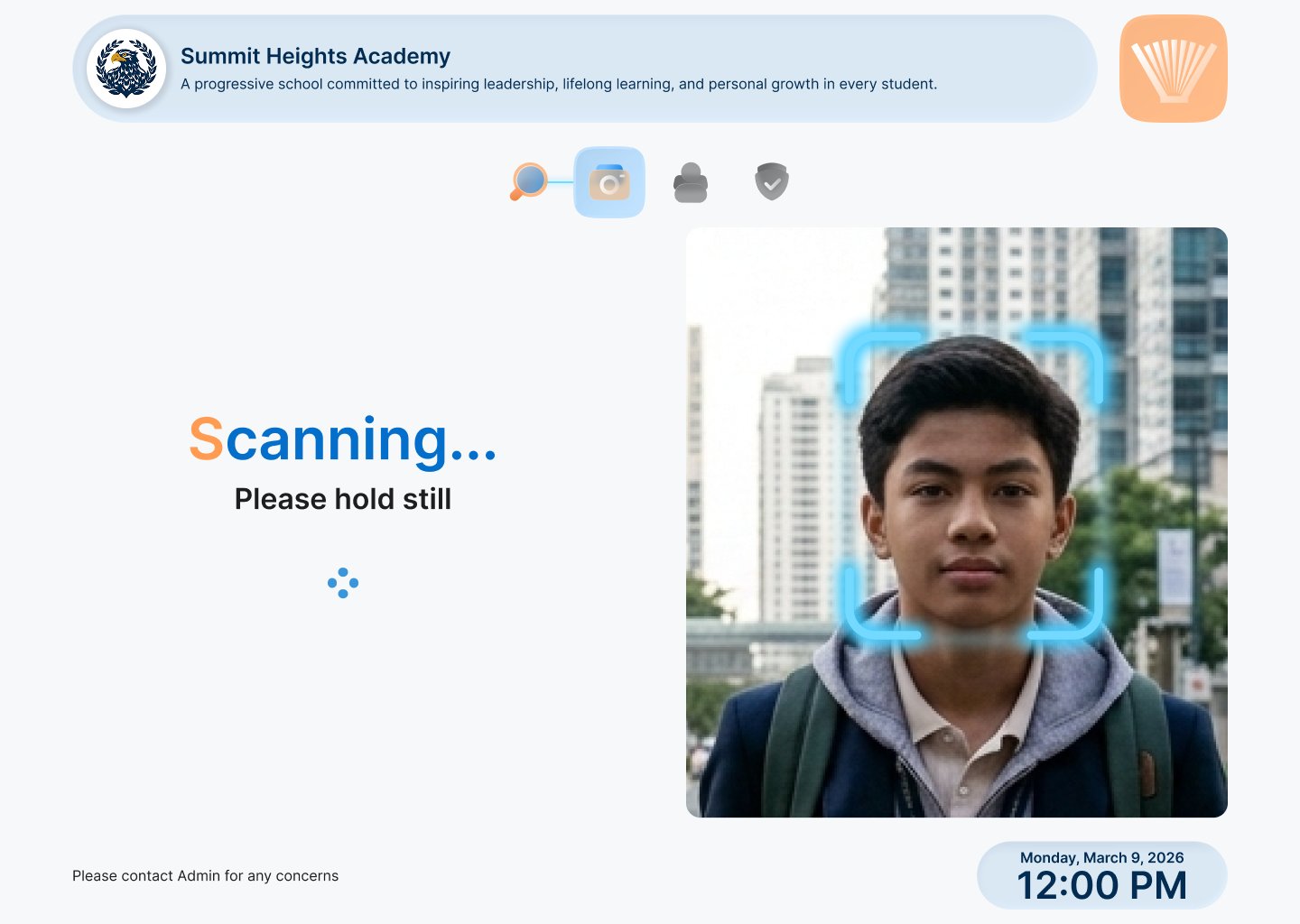Click the shield checkmark verification icon
Viewport: 1300px width, 924px height.
(772, 181)
